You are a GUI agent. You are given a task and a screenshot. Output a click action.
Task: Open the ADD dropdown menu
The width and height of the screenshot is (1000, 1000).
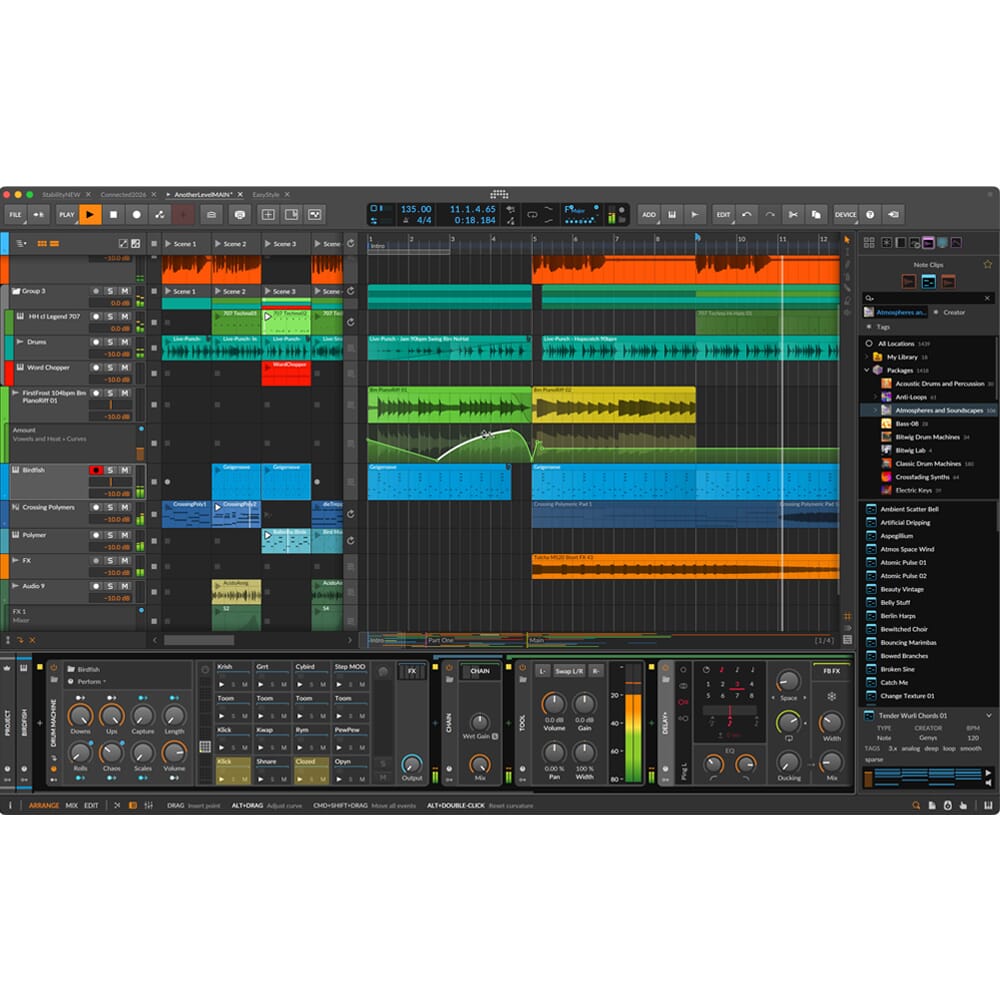tap(649, 214)
